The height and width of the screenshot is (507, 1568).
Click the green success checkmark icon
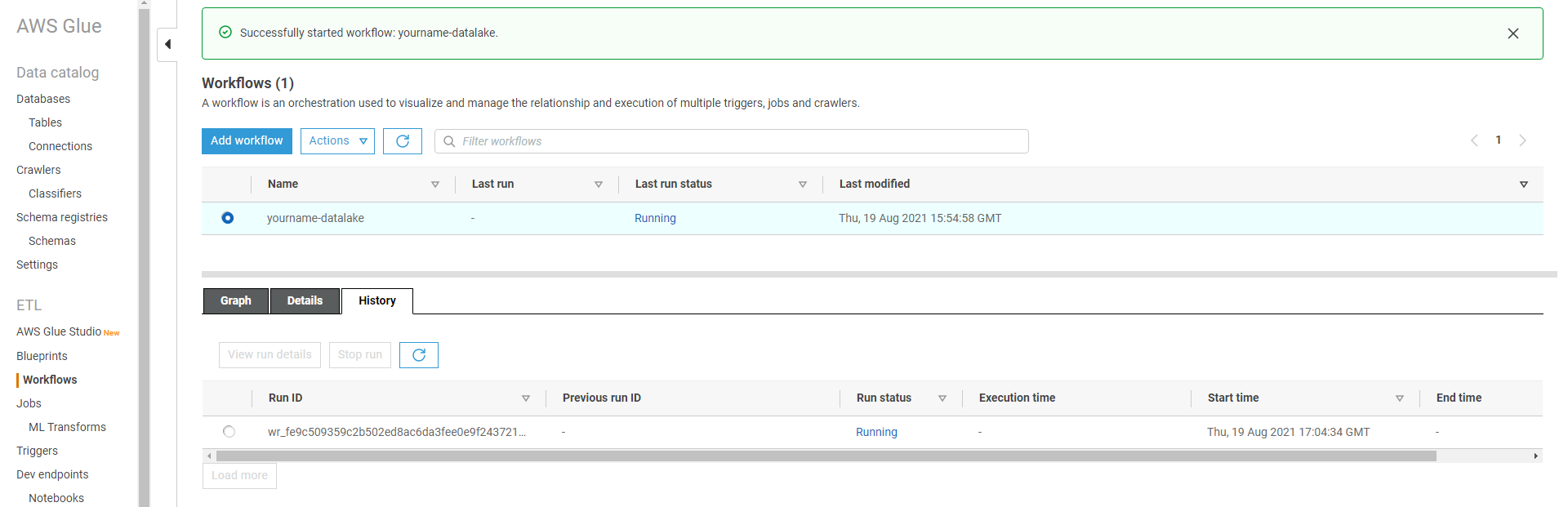225,33
